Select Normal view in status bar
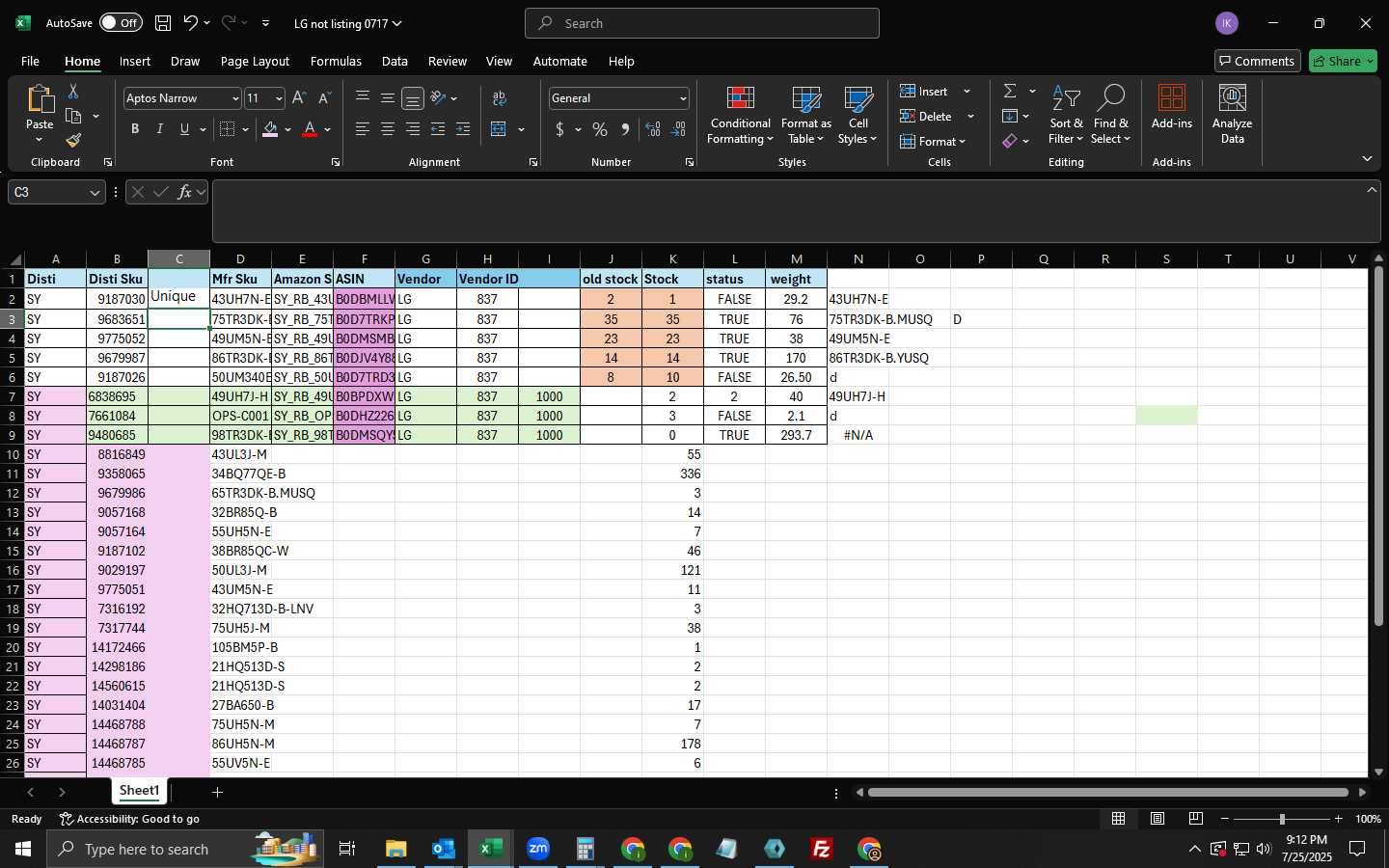Screen dimensions: 1389x868 tap(1119, 819)
